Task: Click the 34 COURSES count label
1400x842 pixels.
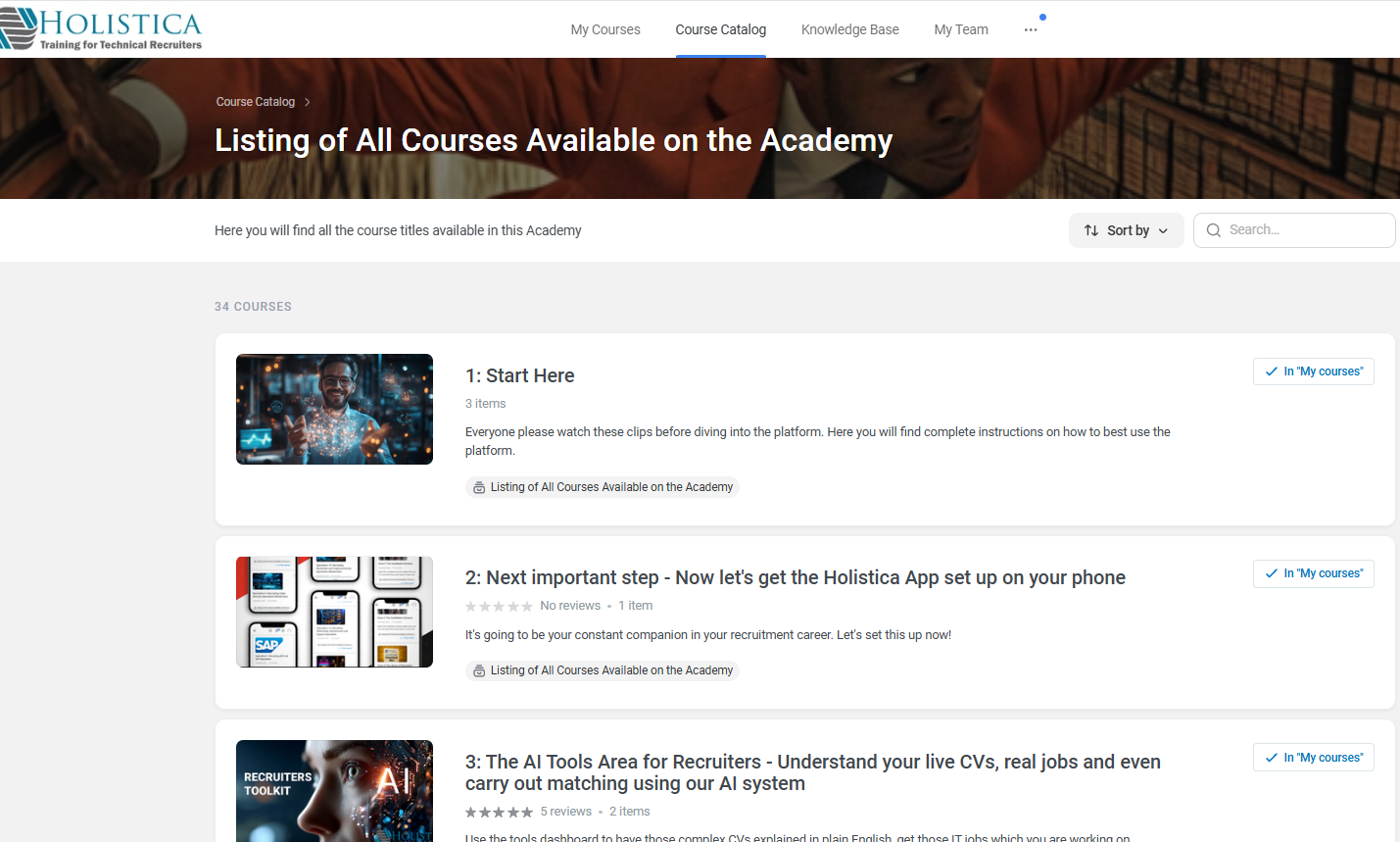Action: tap(253, 307)
